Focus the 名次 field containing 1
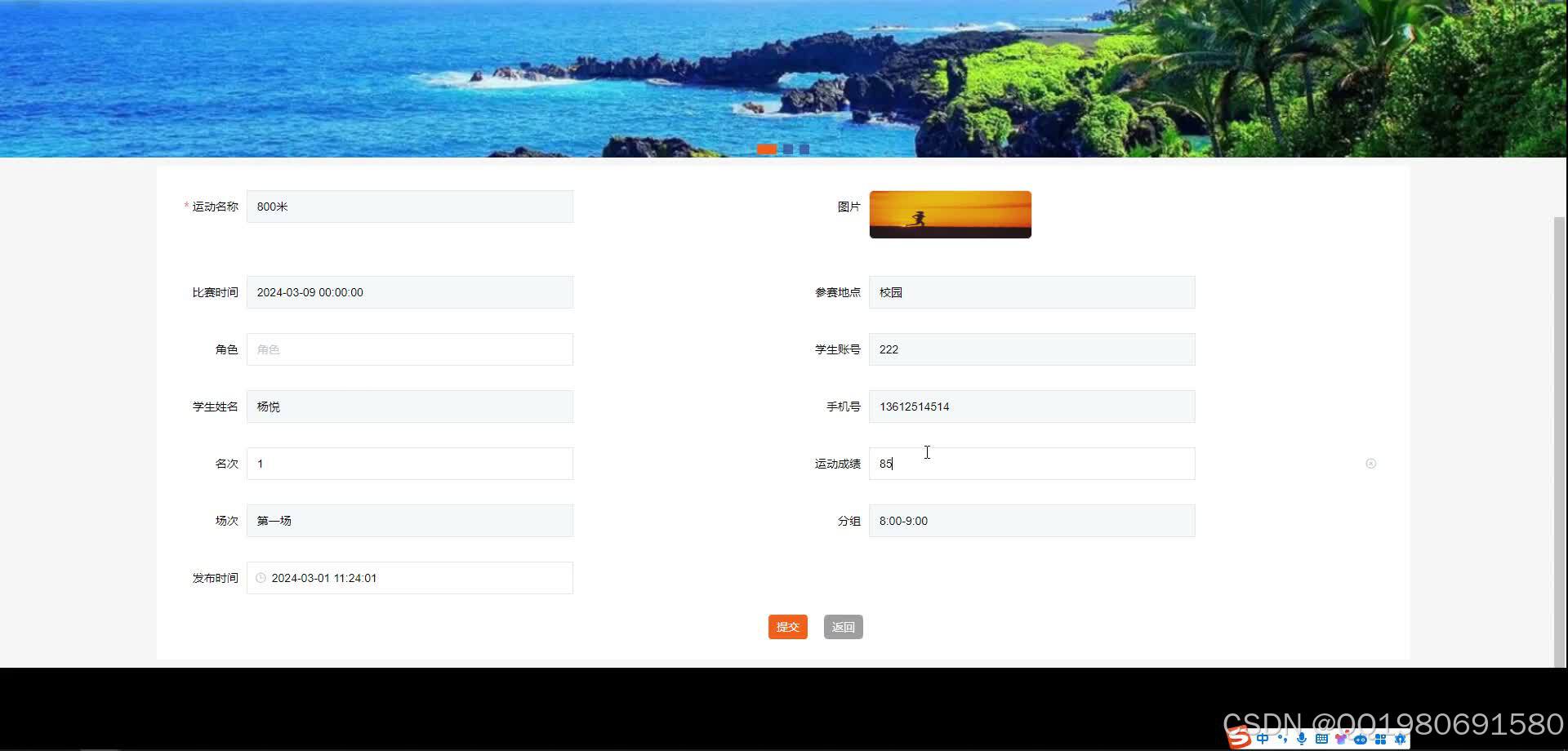The image size is (1568, 751). 410,464
